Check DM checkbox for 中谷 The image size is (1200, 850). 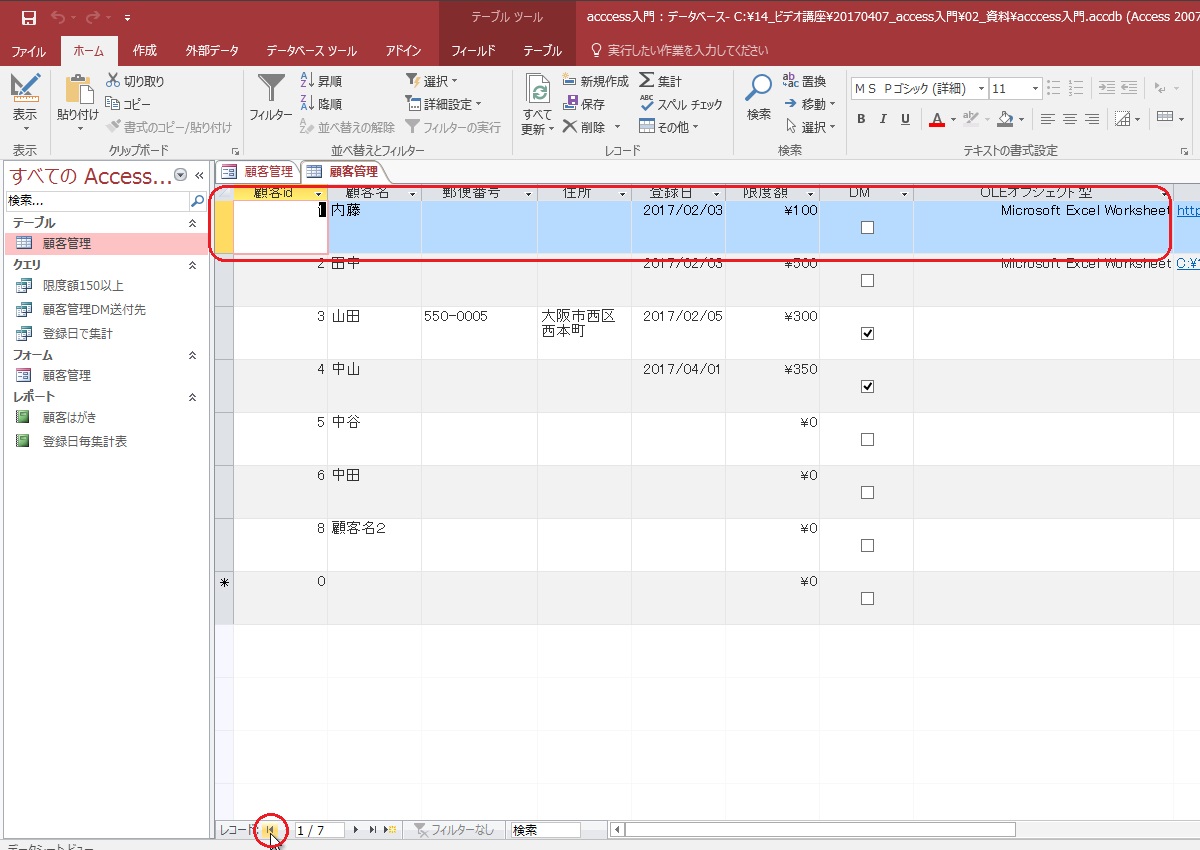pos(867,439)
